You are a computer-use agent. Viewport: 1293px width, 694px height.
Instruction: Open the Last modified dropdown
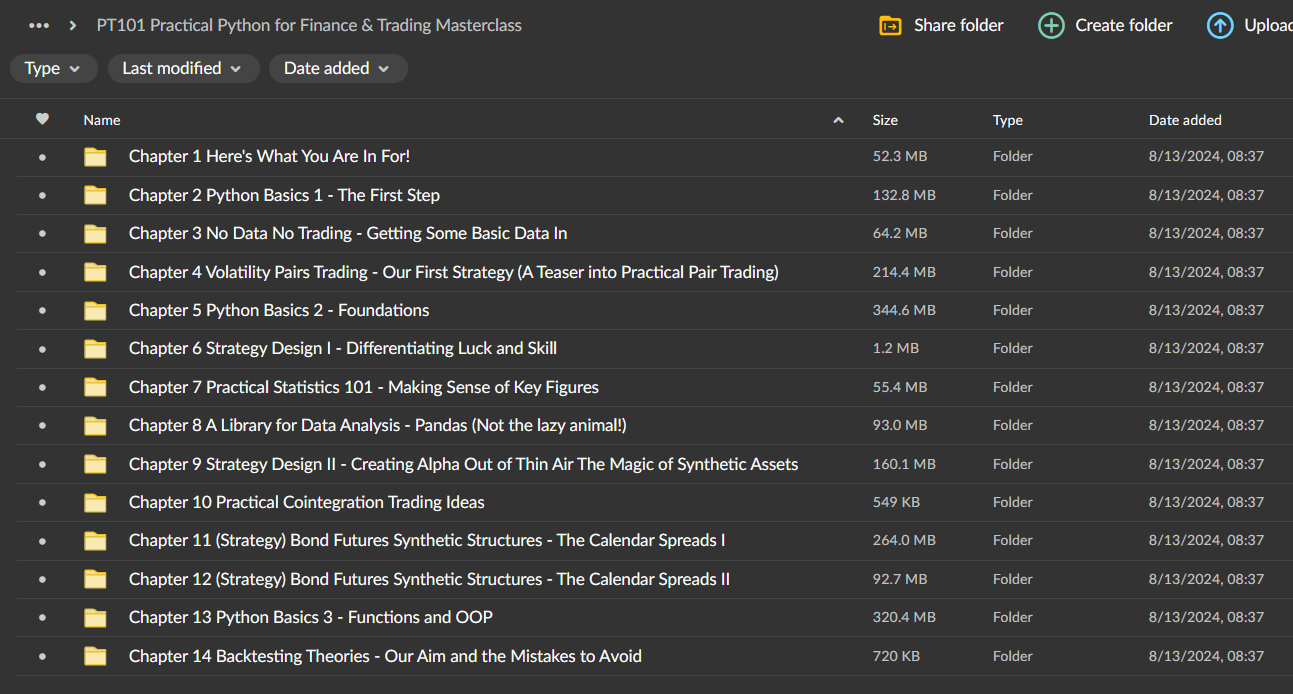183,68
